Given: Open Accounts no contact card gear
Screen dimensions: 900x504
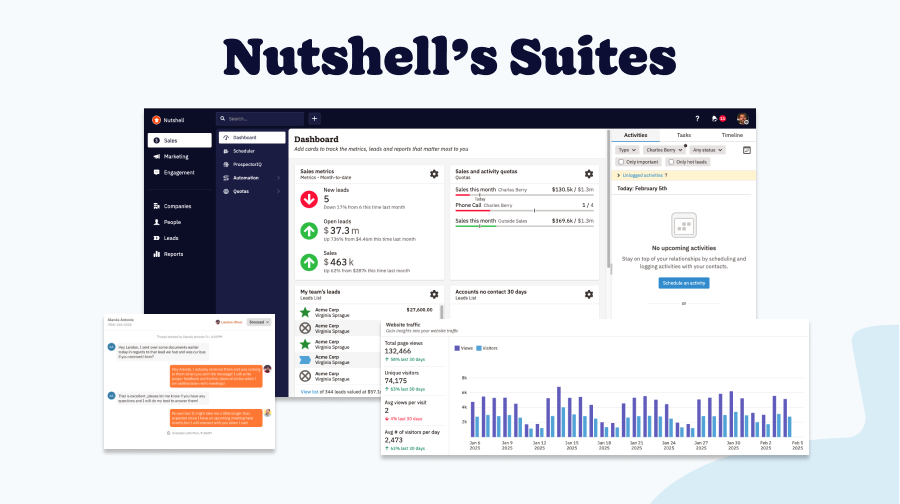Looking at the screenshot, I should pos(589,295).
